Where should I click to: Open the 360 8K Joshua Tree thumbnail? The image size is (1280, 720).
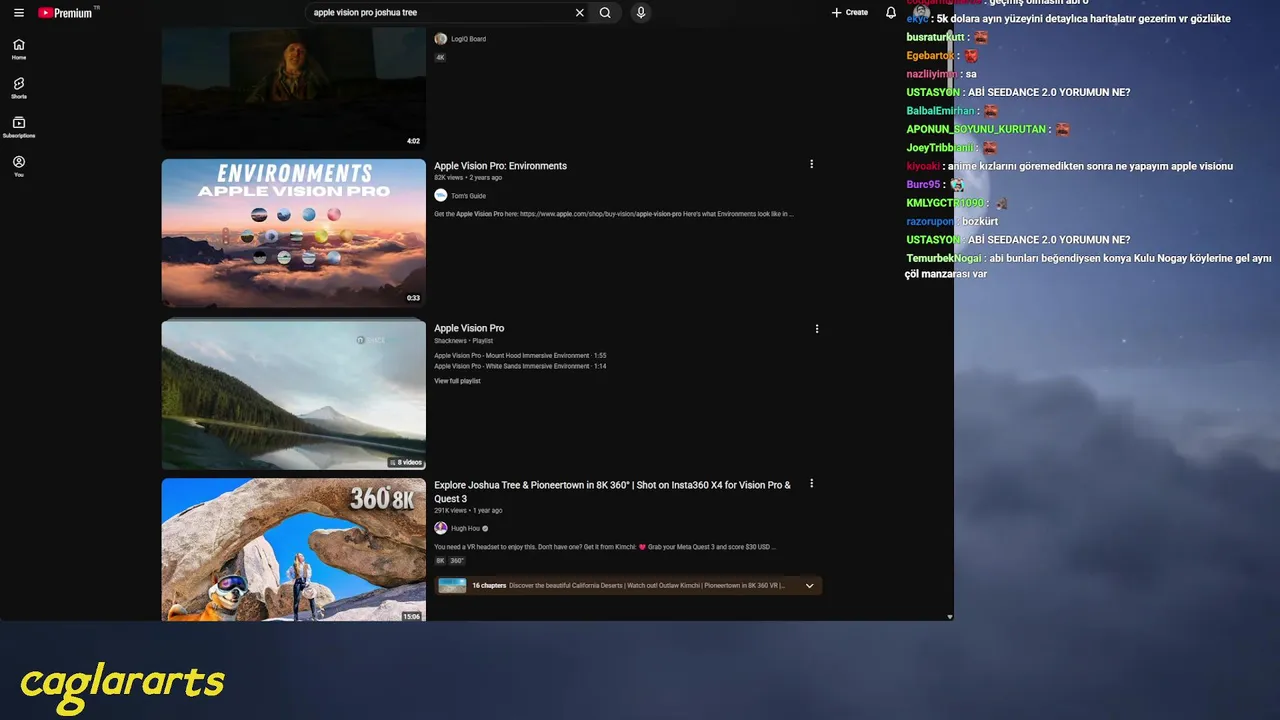click(x=294, y=549)
